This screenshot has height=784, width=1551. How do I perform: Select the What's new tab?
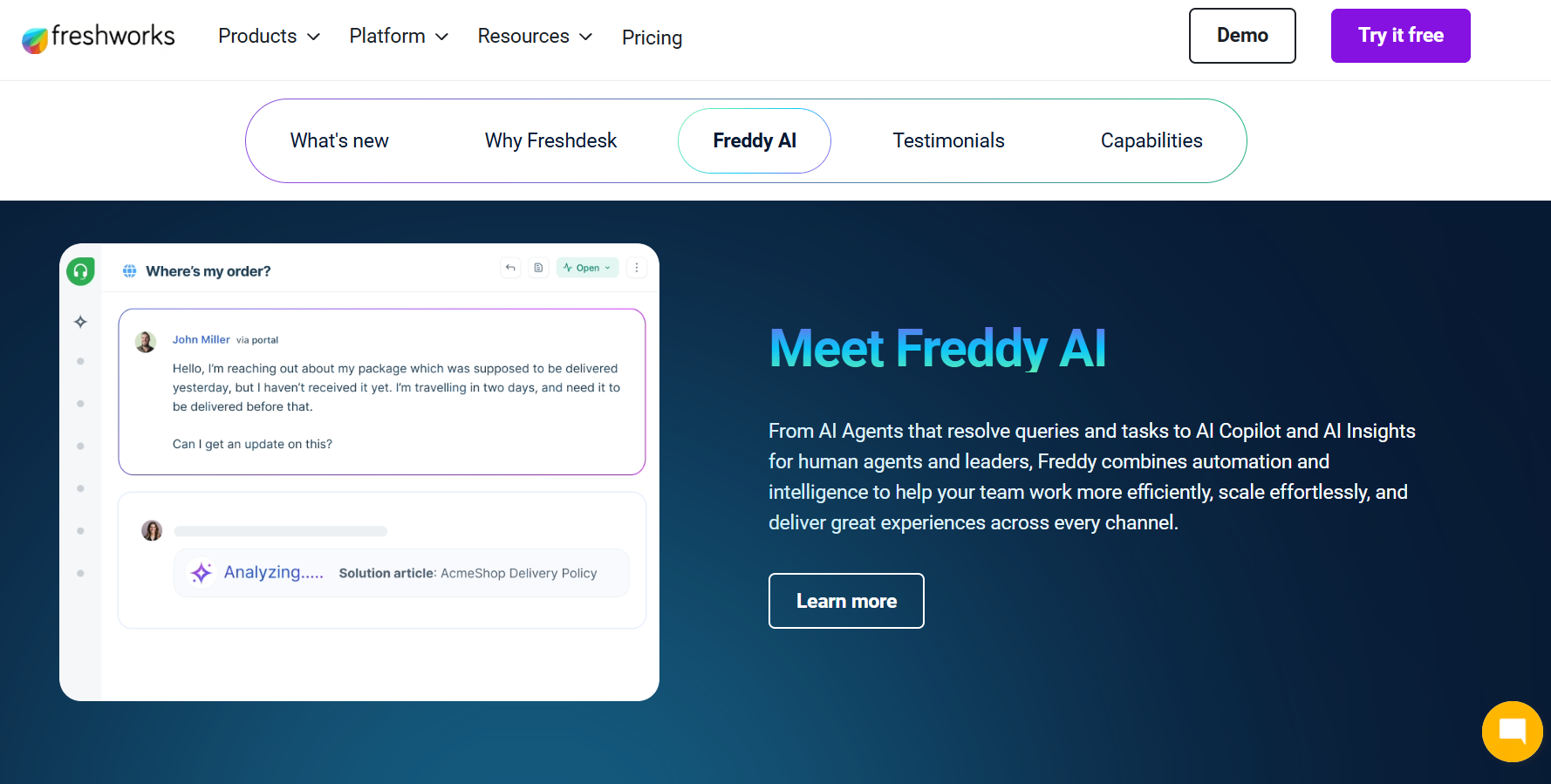[x=339, y=140]
